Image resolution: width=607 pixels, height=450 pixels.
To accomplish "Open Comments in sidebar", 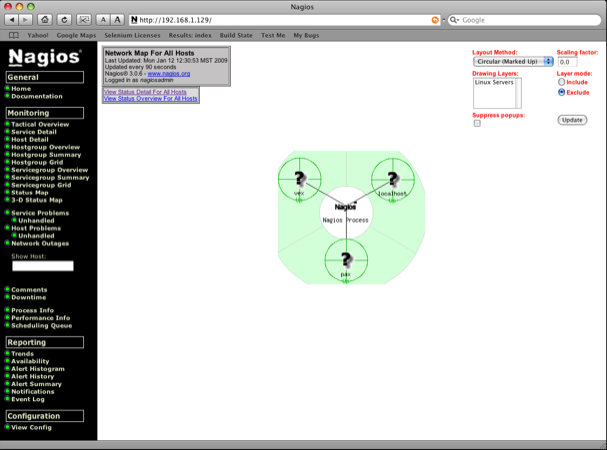I will (x=29, y=290).
